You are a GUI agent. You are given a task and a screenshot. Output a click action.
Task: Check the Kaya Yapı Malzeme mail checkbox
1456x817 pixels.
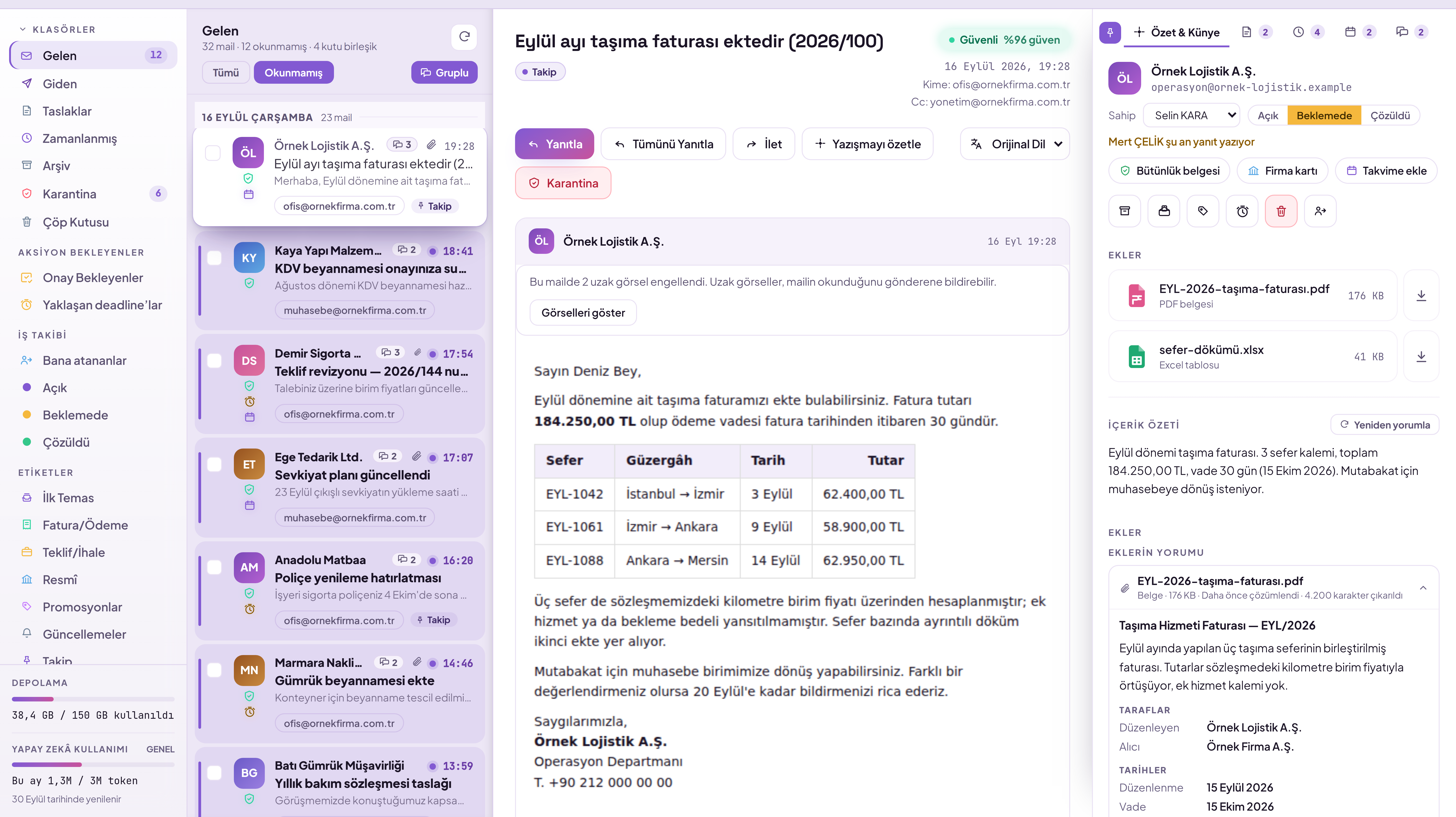[x=214, y=258]
